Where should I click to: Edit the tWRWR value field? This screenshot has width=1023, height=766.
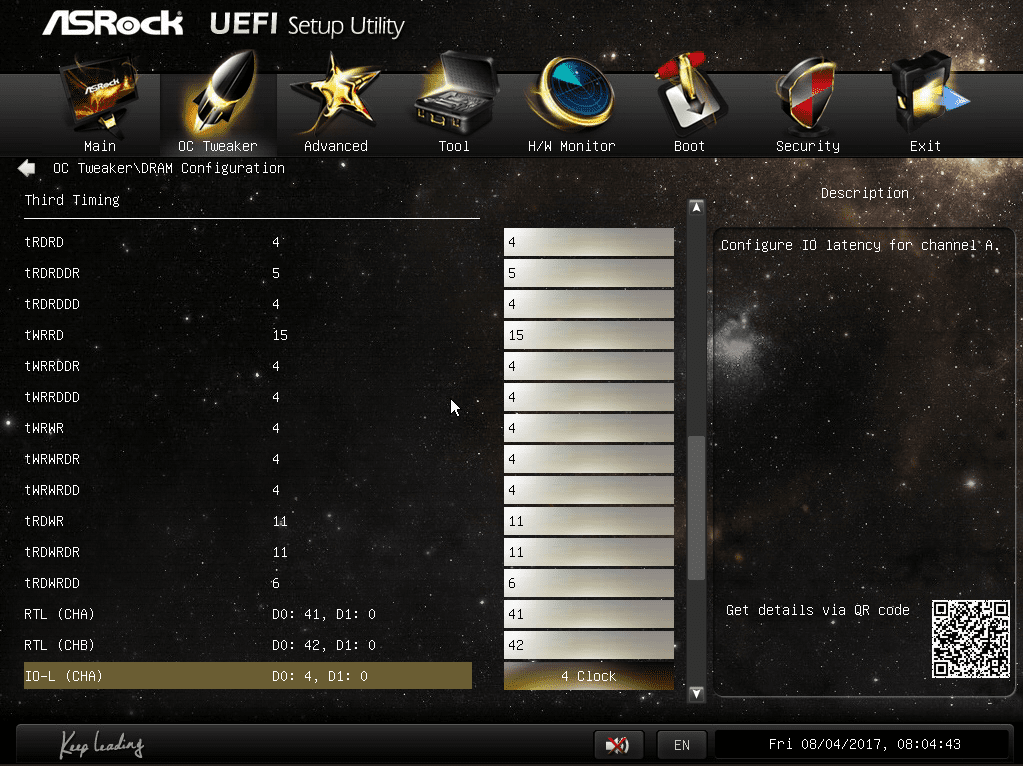(588, 428)
